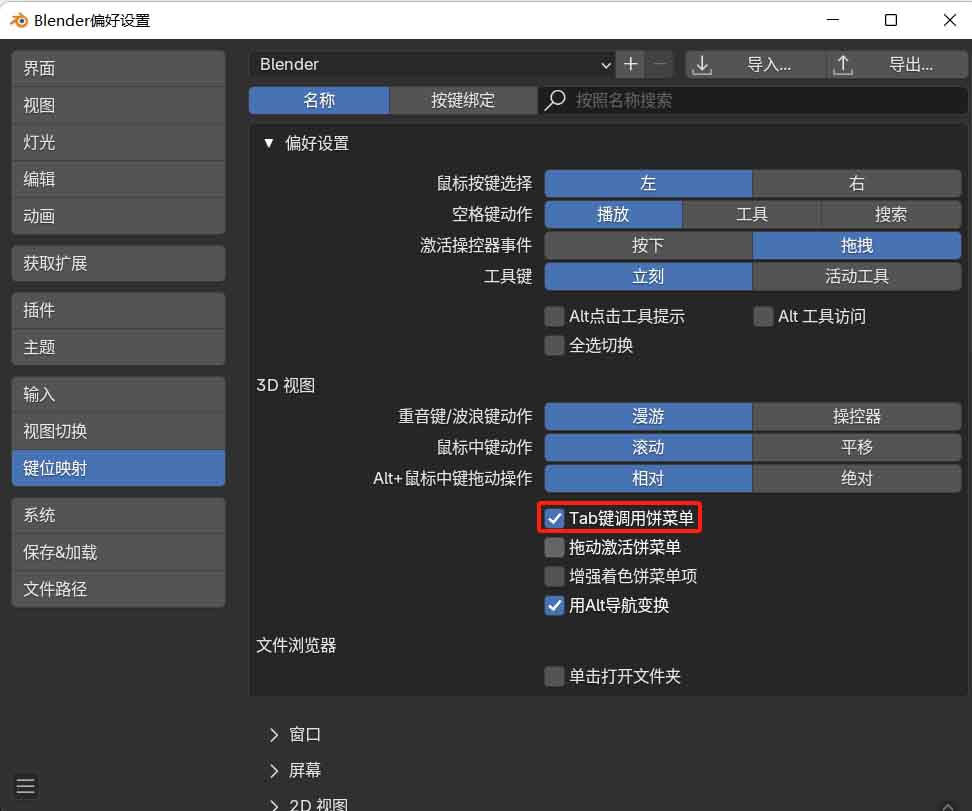The height and width of the screenshot is (811, 972).
Task: Switch filter to 名称 mode
Action: click(x=319, y=100)
